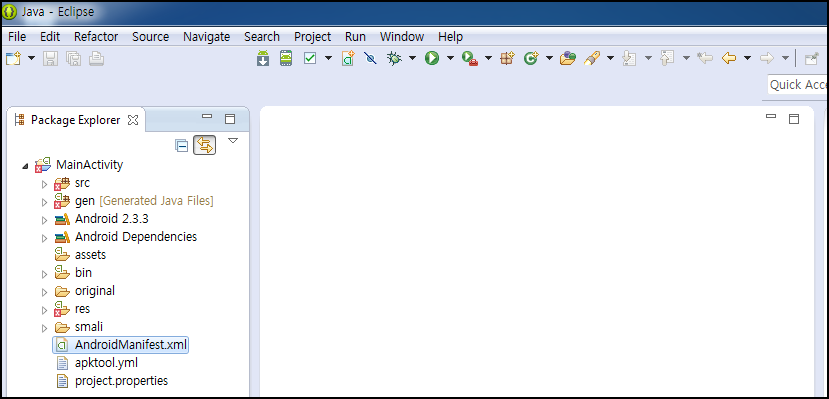Open the Project menu
Image resolution: width=829 pixels, height=399 pixels.
(x=312, y=36)
